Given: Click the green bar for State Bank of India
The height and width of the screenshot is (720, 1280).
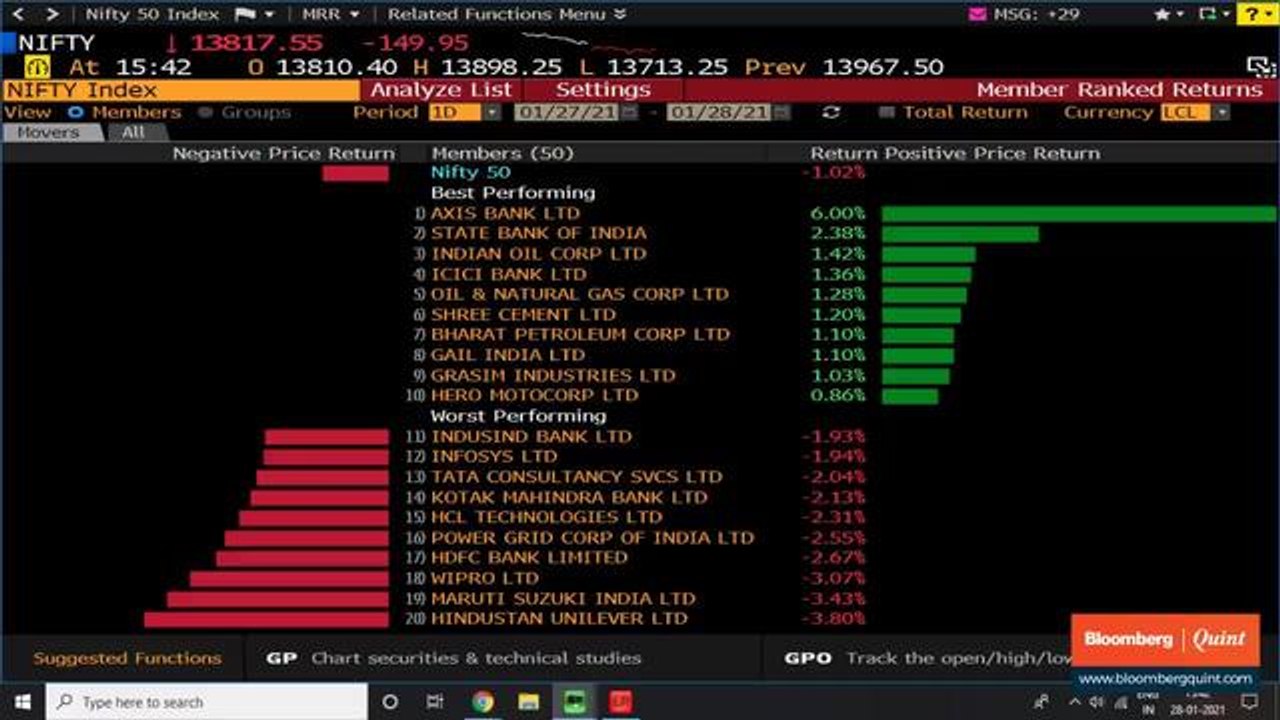Looking at the screenshot, I should pos(960,233).
